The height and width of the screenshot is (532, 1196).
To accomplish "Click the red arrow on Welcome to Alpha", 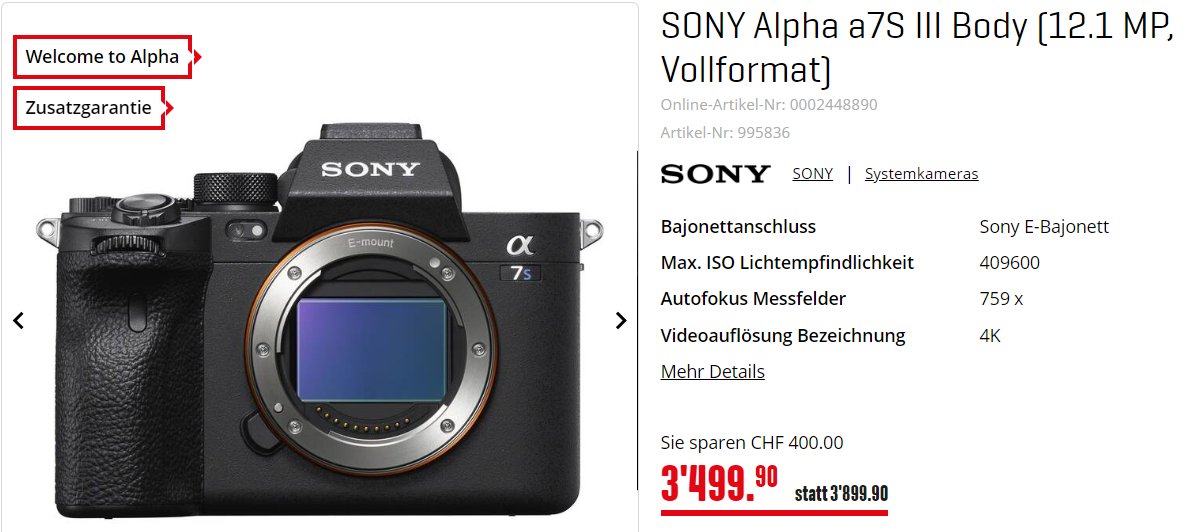I will 197,56.
